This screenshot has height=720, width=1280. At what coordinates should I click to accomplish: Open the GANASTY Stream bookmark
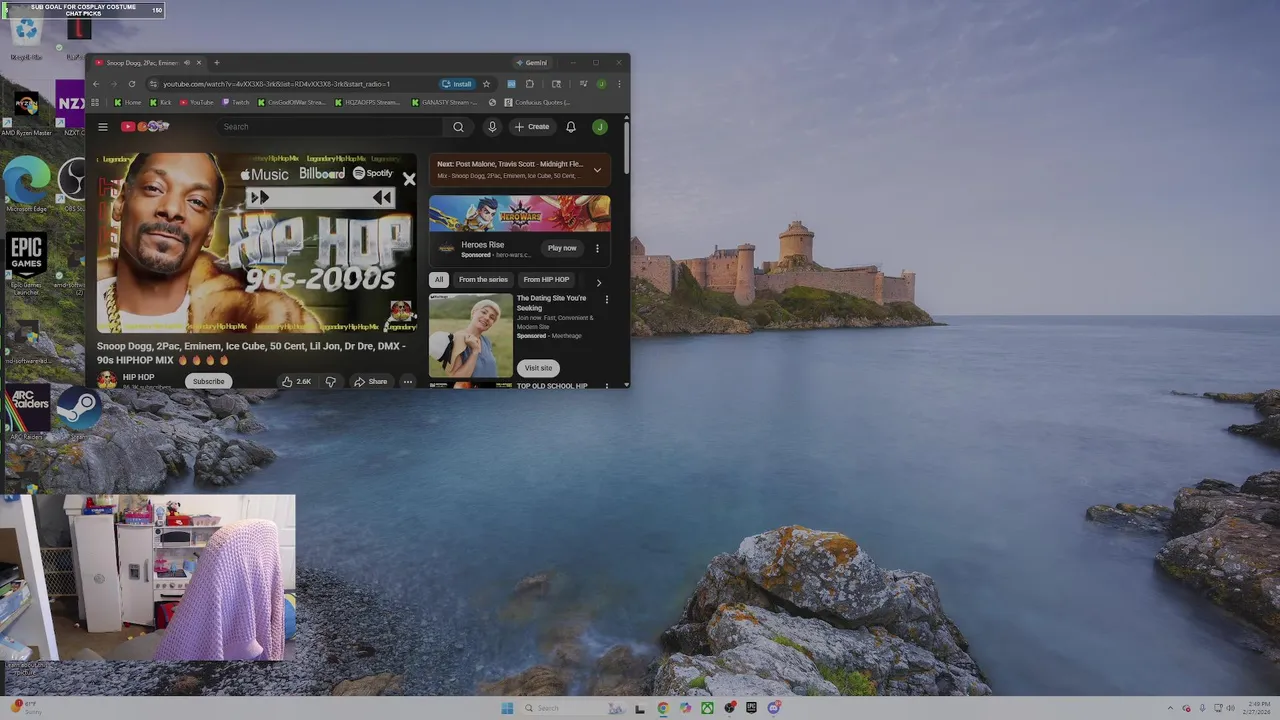point(445,102)
